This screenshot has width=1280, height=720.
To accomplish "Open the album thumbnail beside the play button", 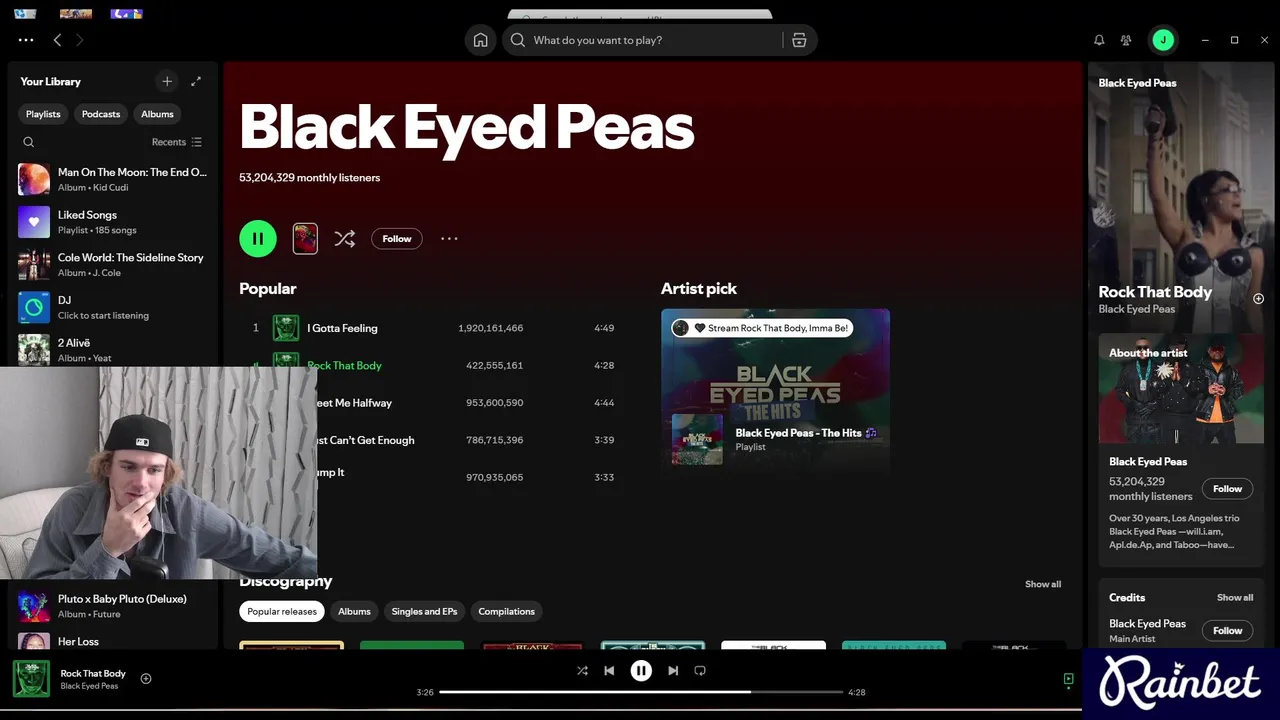I will click(305, 238).
